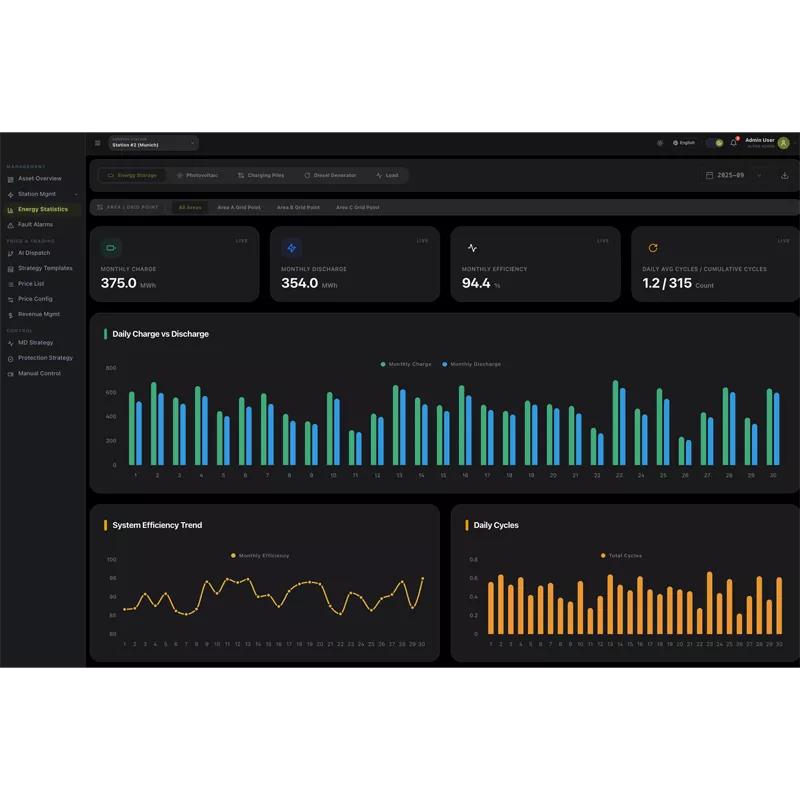Screen dimensions: 800x800
Task: Open notifications via the bell icon
Action: point(733,142)
